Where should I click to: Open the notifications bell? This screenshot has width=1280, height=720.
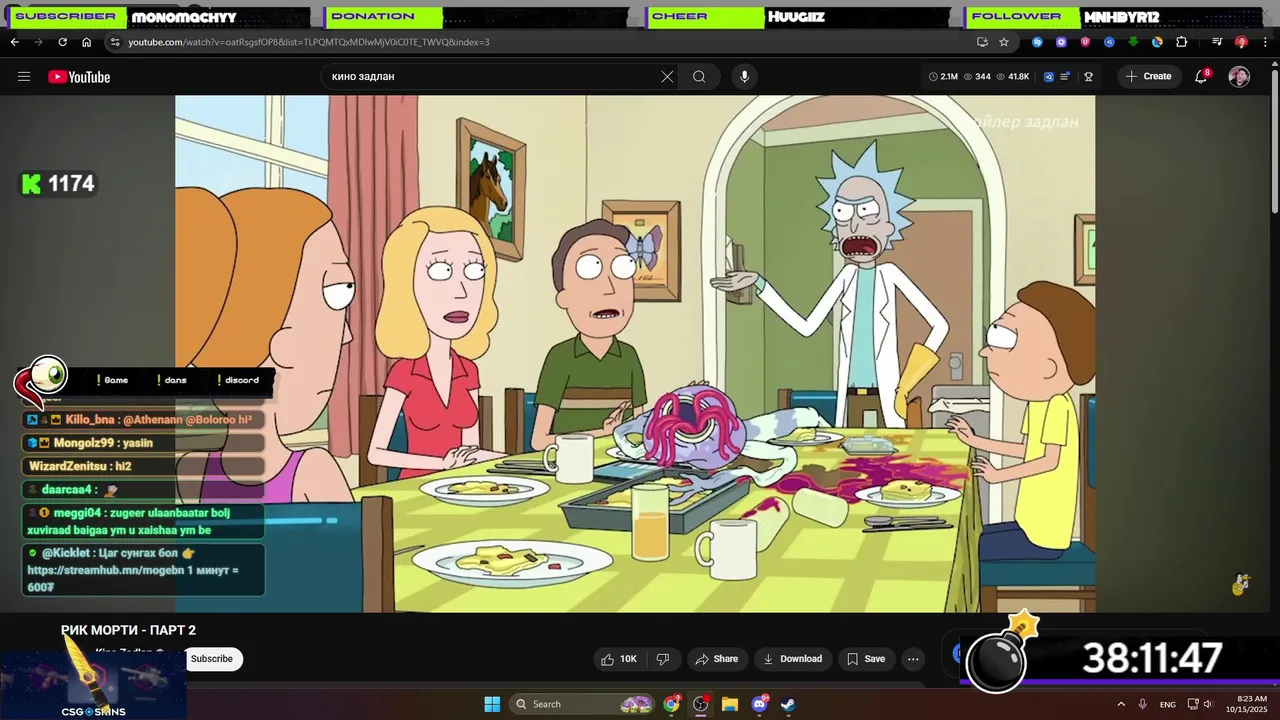coord(1202,76)
